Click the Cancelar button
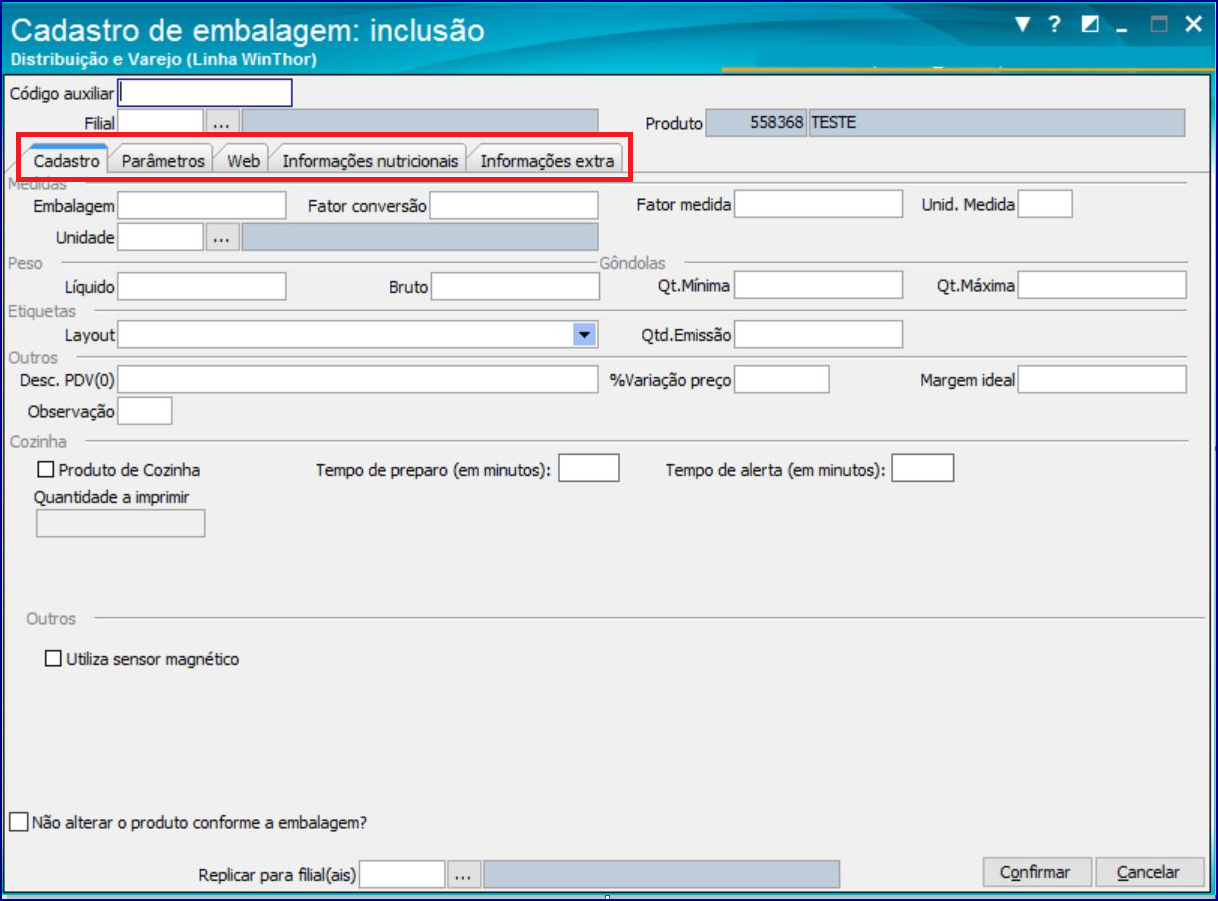 (1151, 873)
